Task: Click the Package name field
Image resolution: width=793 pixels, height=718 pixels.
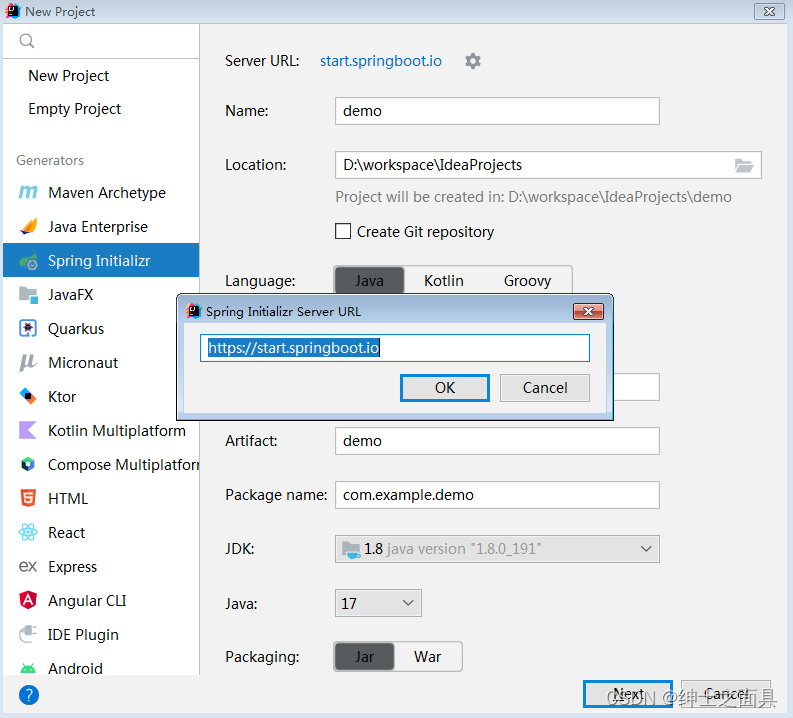Action: tap(497, 495)
